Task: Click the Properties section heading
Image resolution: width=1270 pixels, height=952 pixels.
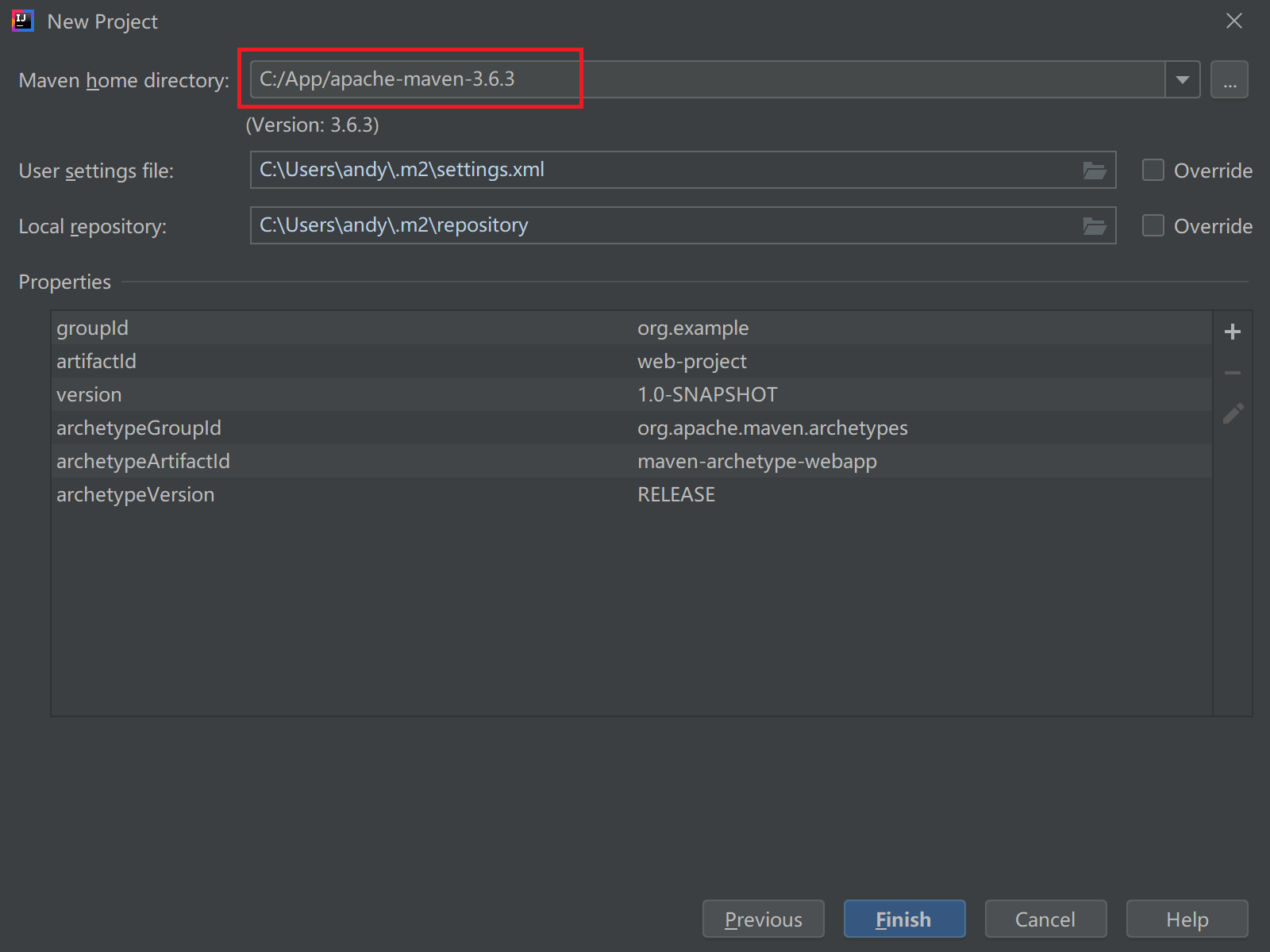Action: tap(64, 282)
